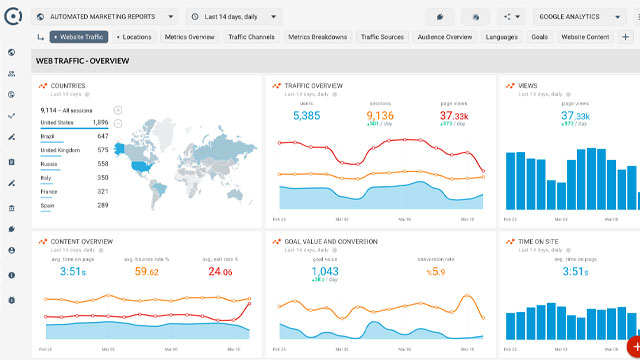Switch to the Audience Overview tab
Viewport: 640px width, 360px height.
pos(445,37)
